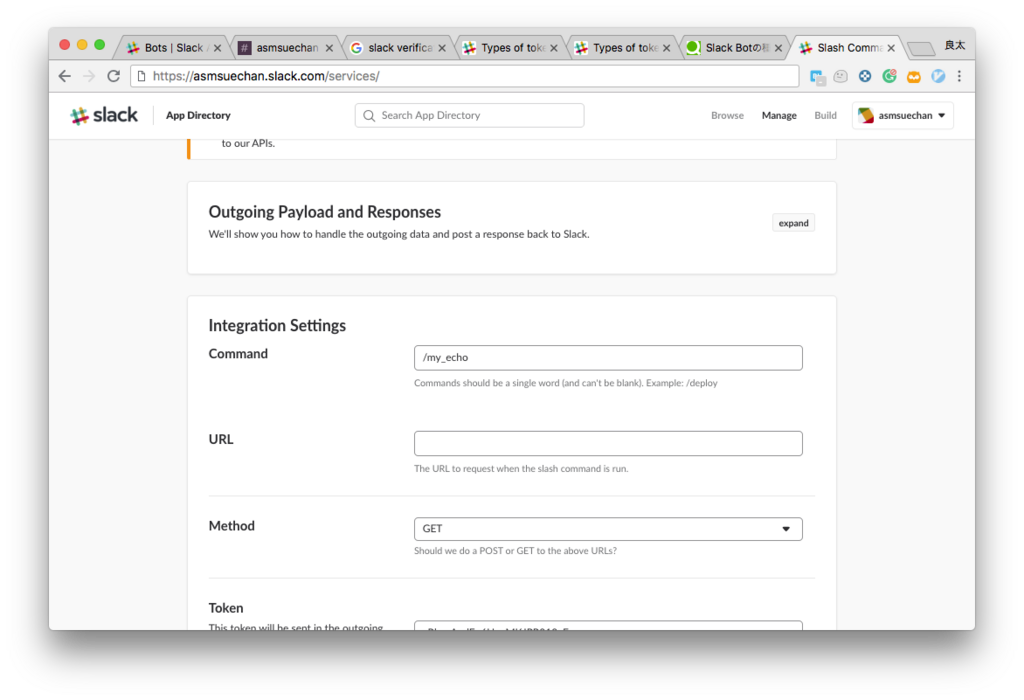
Task: Focus the URL input field
Action: pyautogui.click(x=608, y=444)
